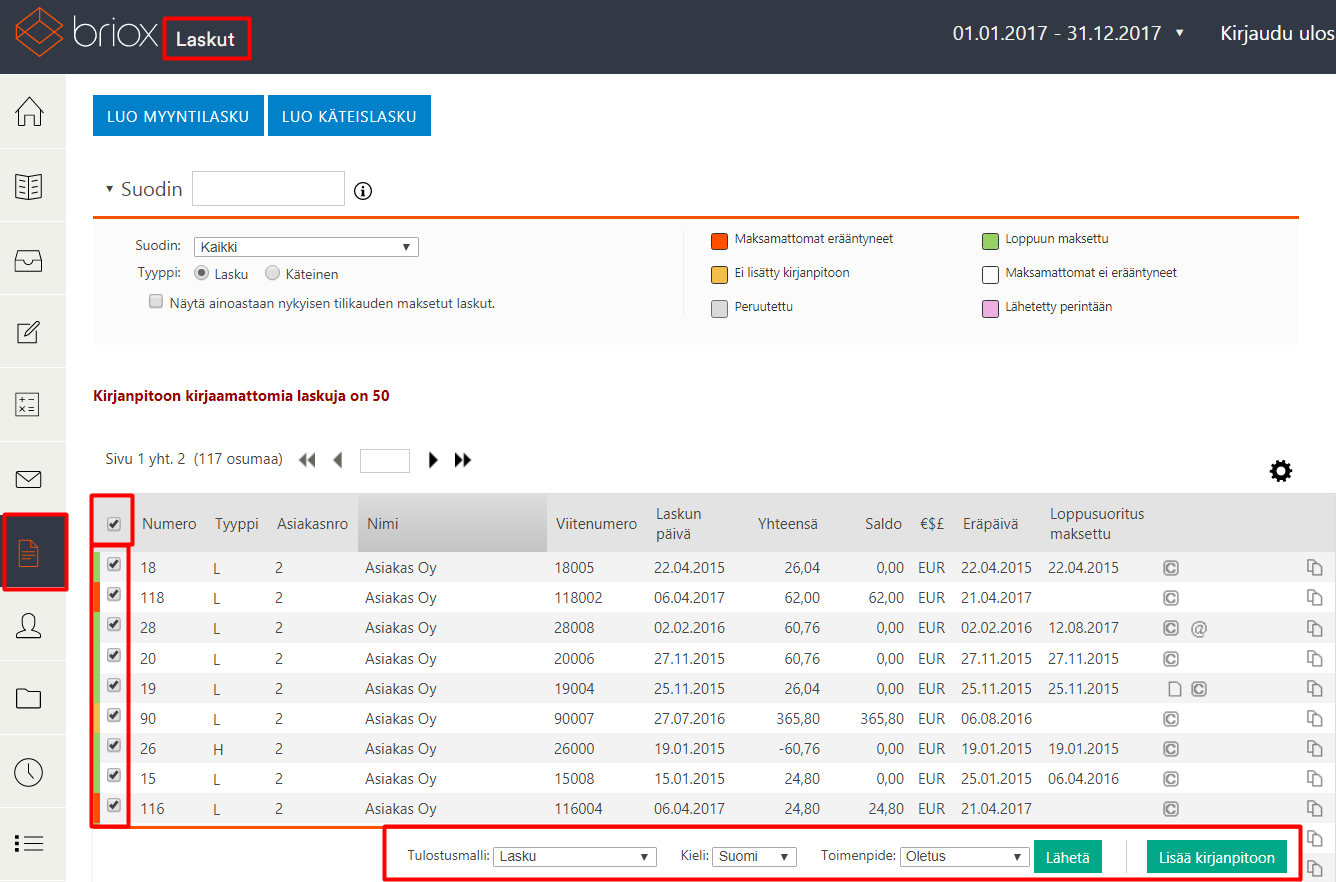
Task: Select the Lasku radio button
Action: click(x=202, y=273)
